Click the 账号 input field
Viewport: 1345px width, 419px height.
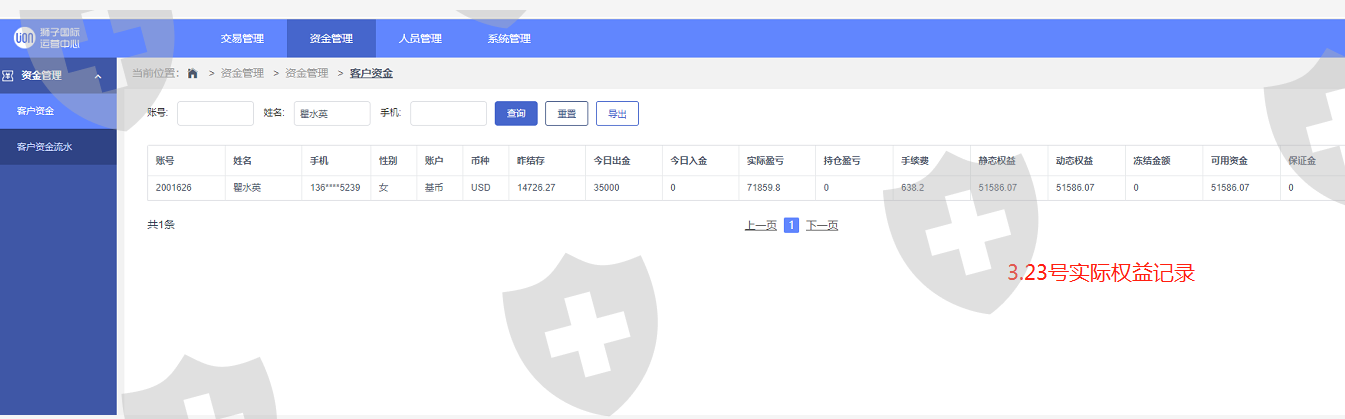(215, 114)
